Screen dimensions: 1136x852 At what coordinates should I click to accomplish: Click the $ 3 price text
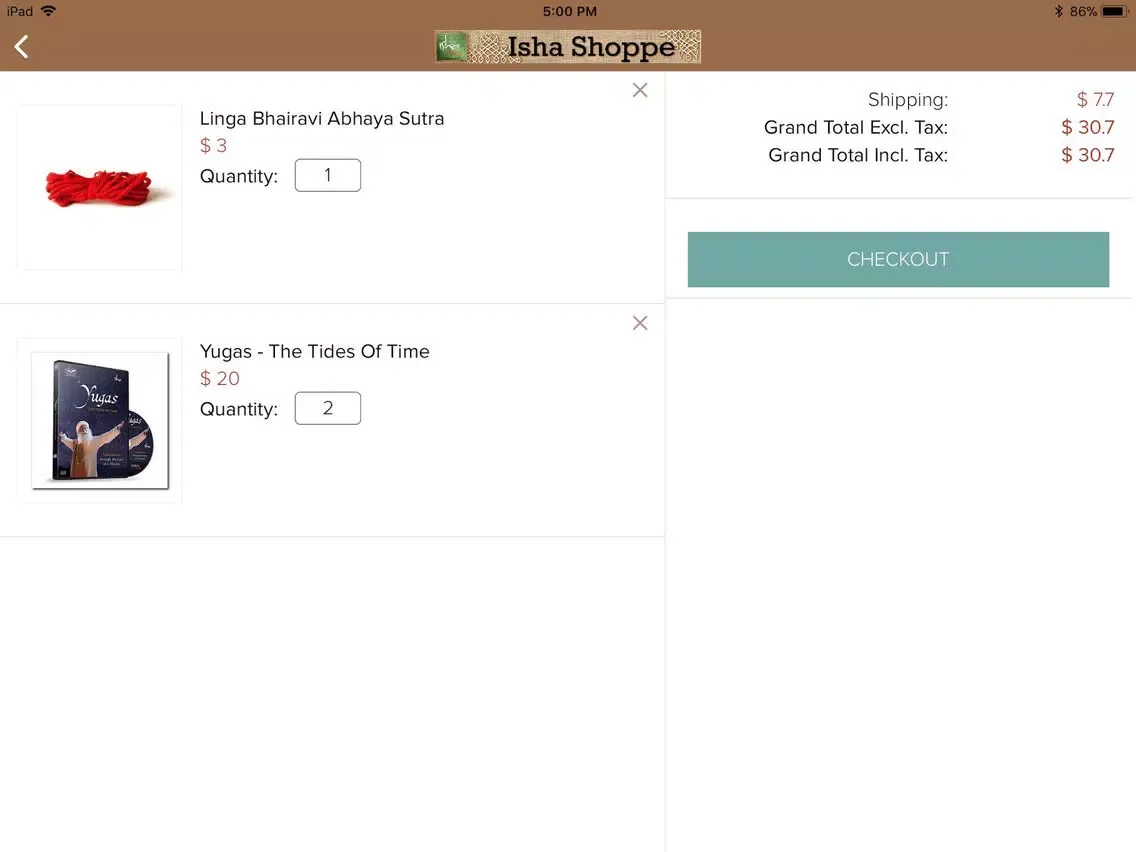[x=213, y=146]
